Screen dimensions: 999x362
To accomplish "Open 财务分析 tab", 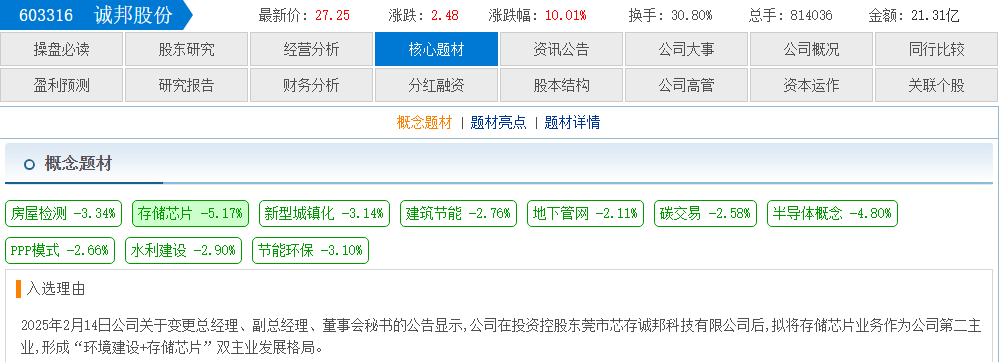I will click(312, 85).
